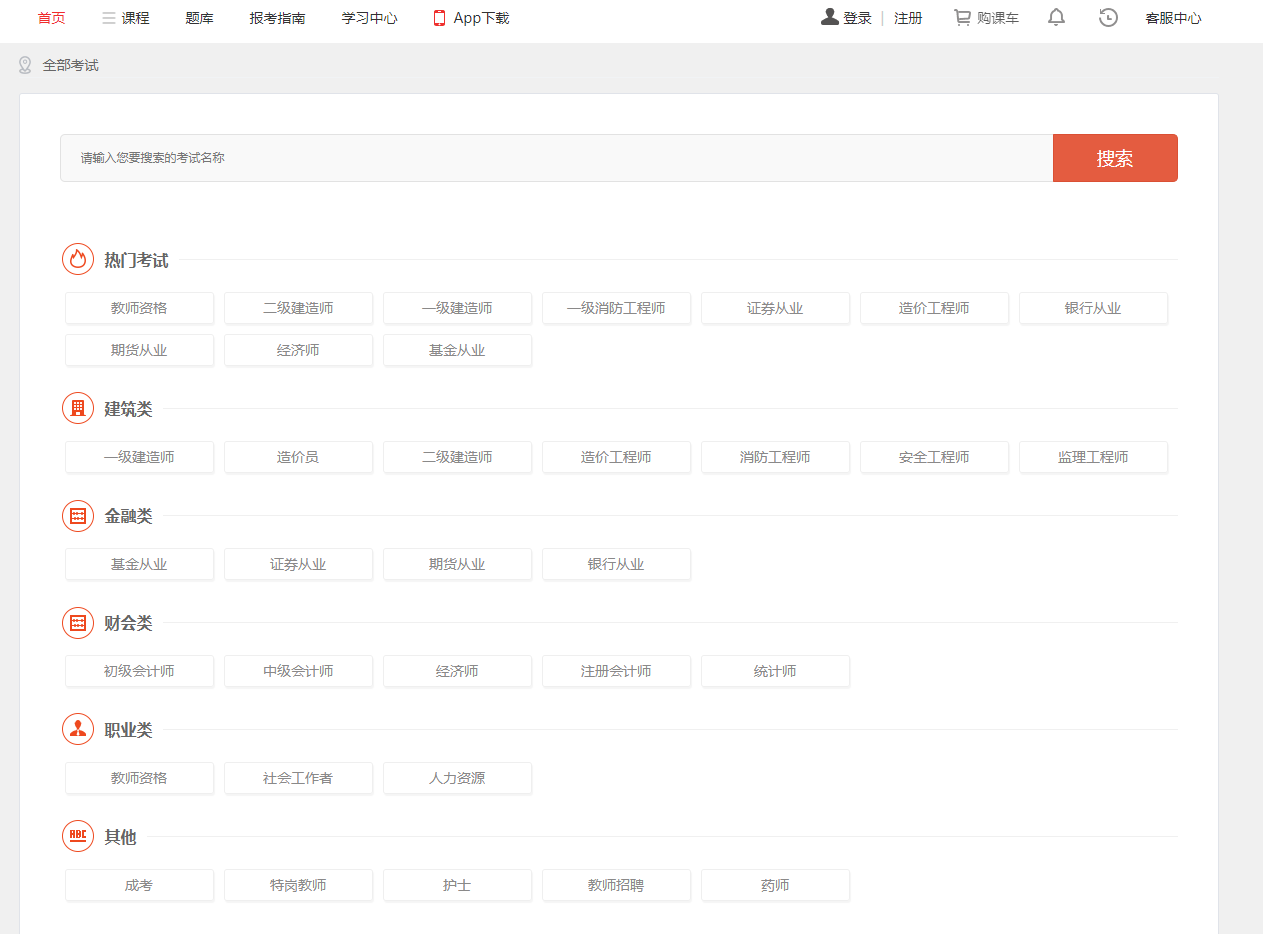Click the red phone icon for App下载
1263x934 pixels.
coord(439,18)
